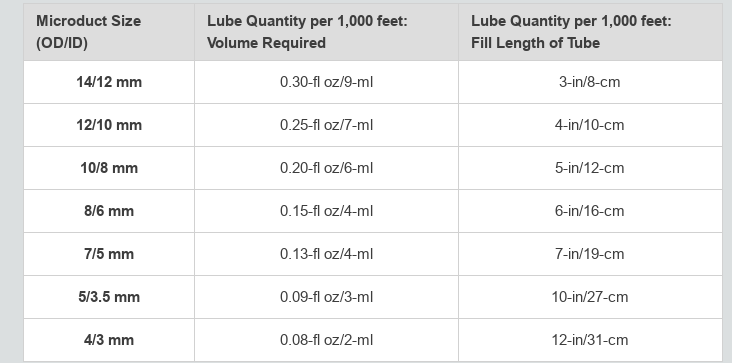Click the 10-in/27-cm fill length value
The image size is (732, 363).
click(x=590, y=297)
